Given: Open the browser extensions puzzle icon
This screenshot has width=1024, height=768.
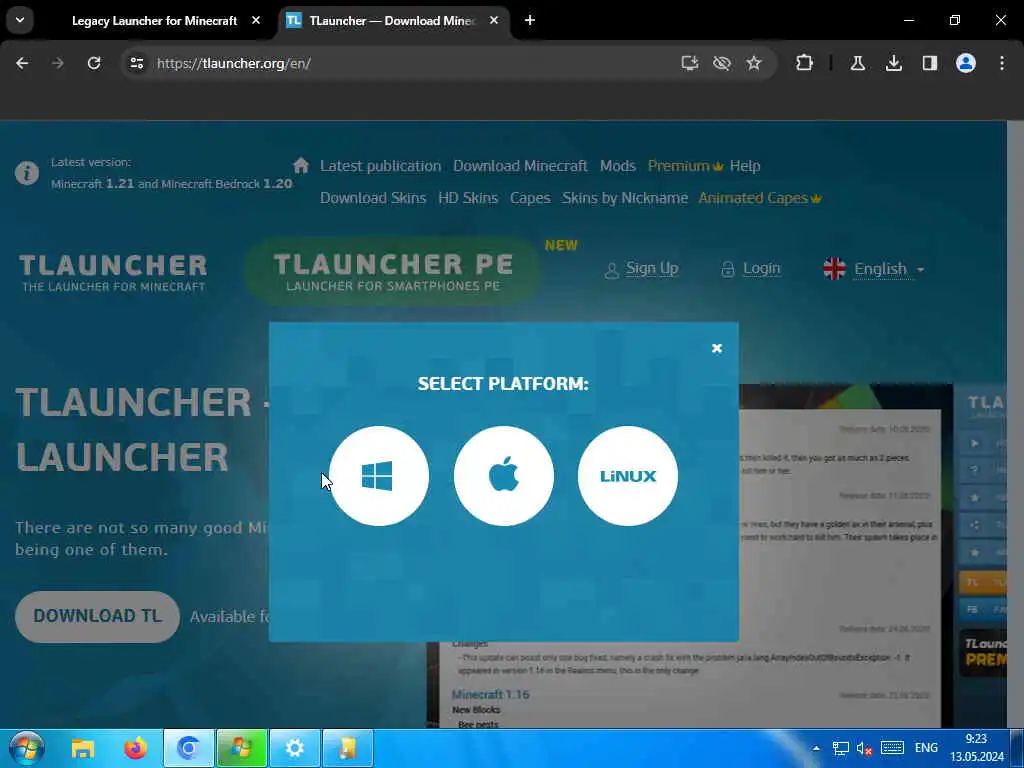Looking at the screenshot, I should click(805, 63).
